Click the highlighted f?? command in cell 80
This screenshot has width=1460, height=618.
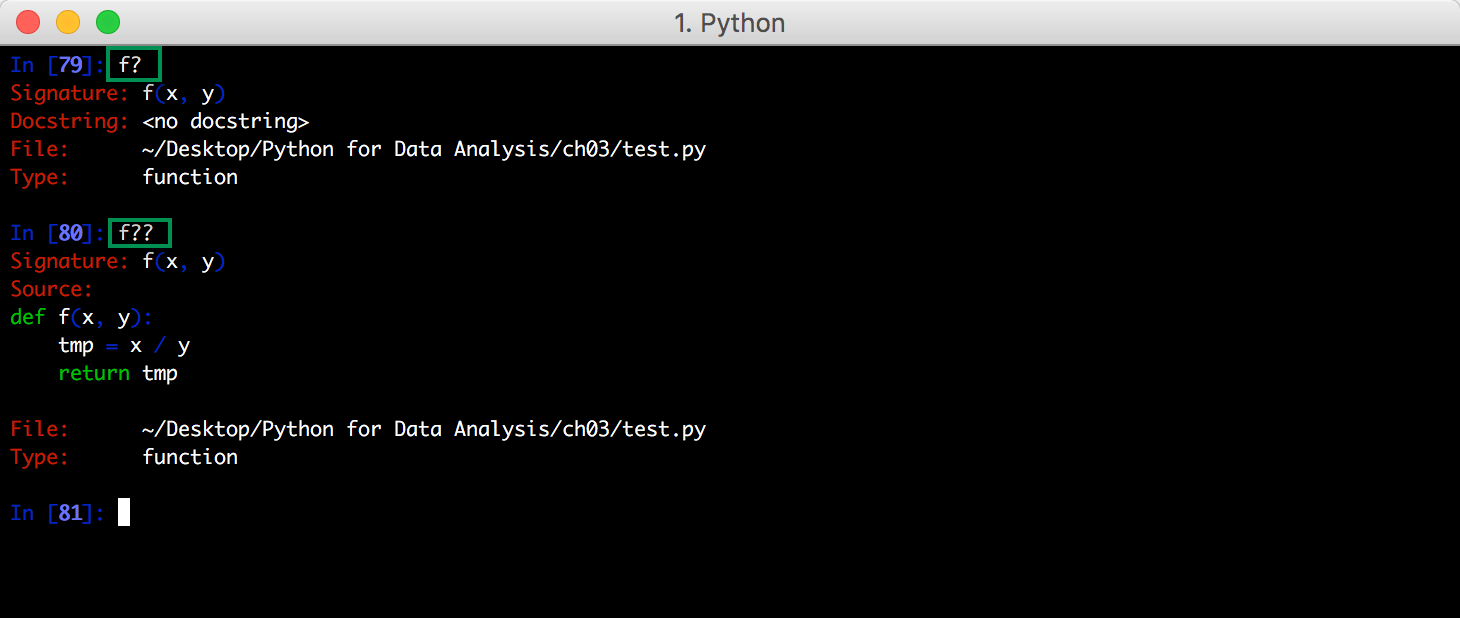(x=138, y=233)
